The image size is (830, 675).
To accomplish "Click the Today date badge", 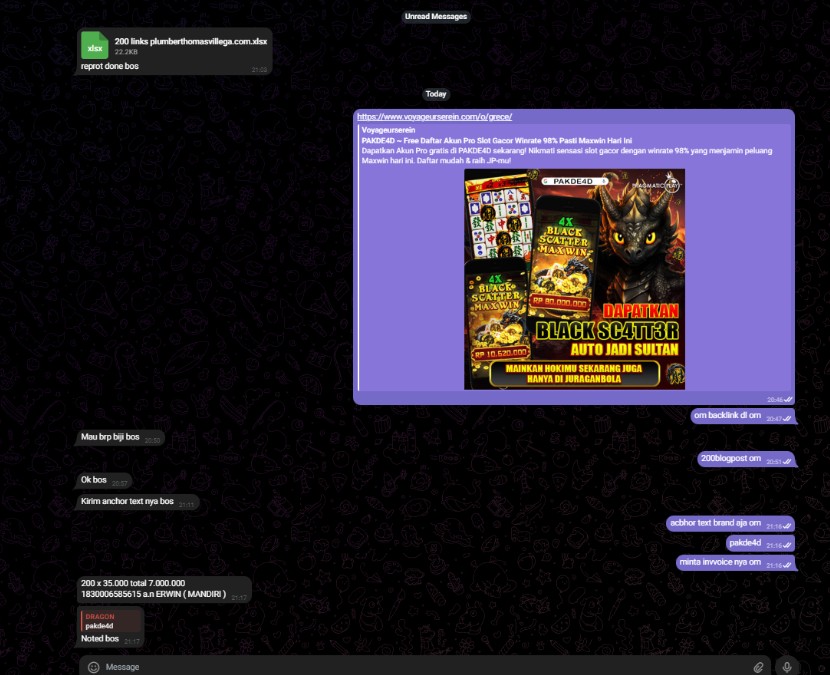I will coord(436,94).
